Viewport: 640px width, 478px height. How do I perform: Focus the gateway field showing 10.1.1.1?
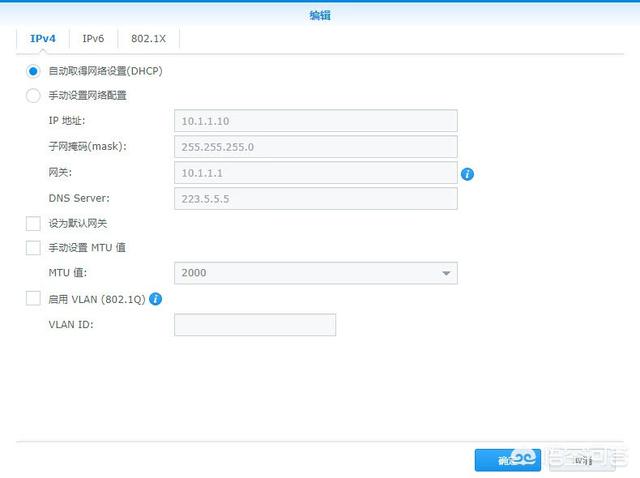tap(315, 173)
